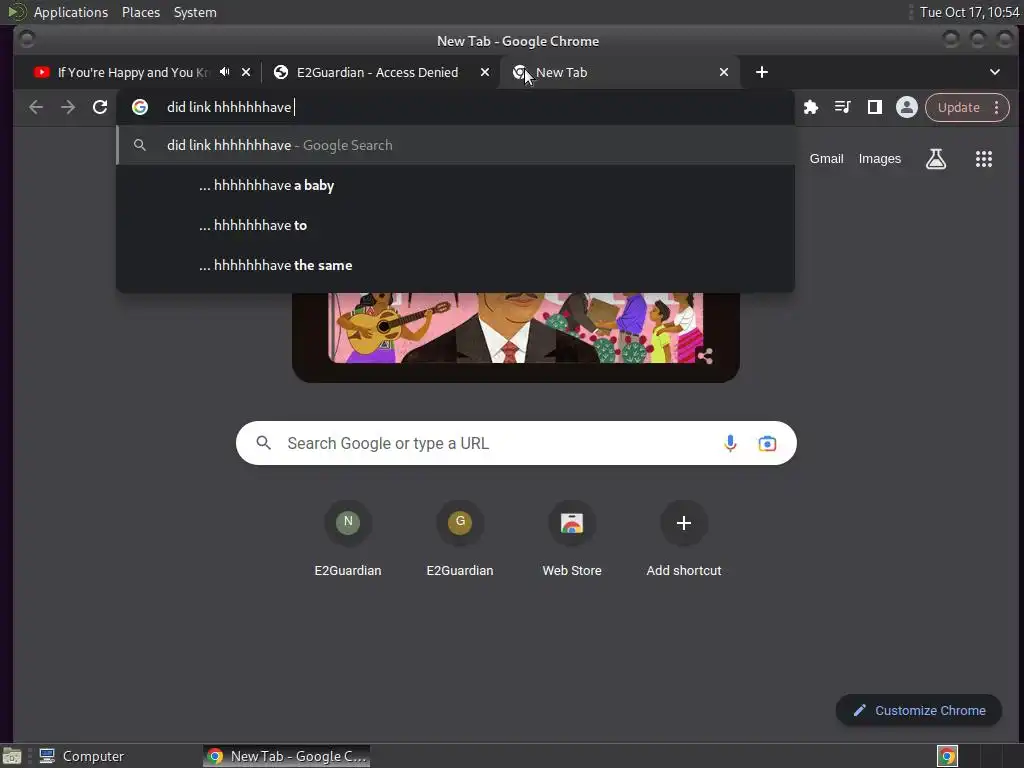The image size is (1024, 768).
Task: Open the Applications menu
Action: pyautogui.click(x=71, y=12)
